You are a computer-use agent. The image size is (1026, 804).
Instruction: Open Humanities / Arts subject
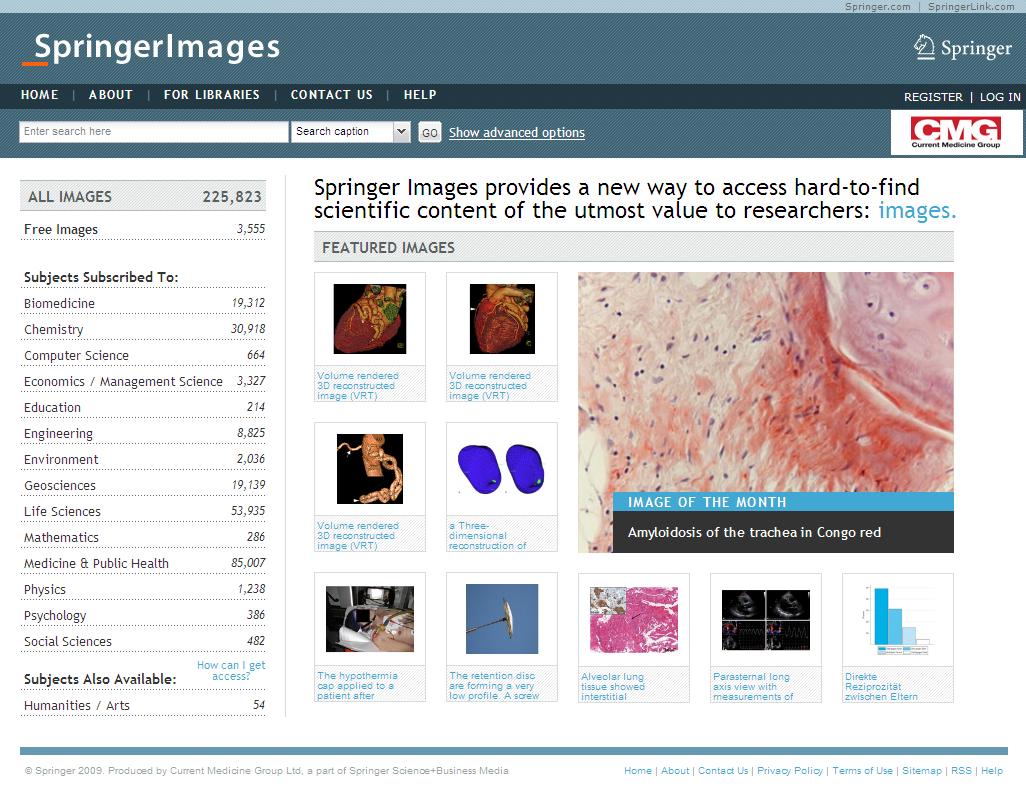pyautogui.click(x=143, y=705)
